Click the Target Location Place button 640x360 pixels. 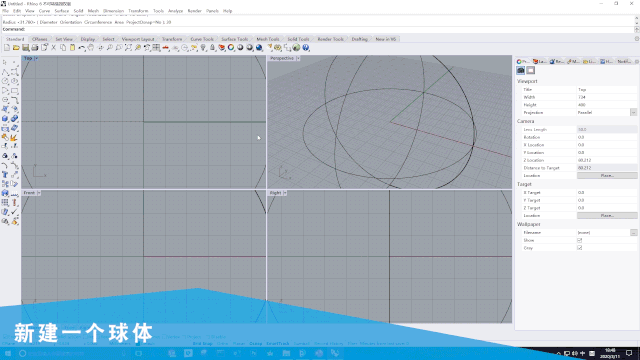click(607, 216)
